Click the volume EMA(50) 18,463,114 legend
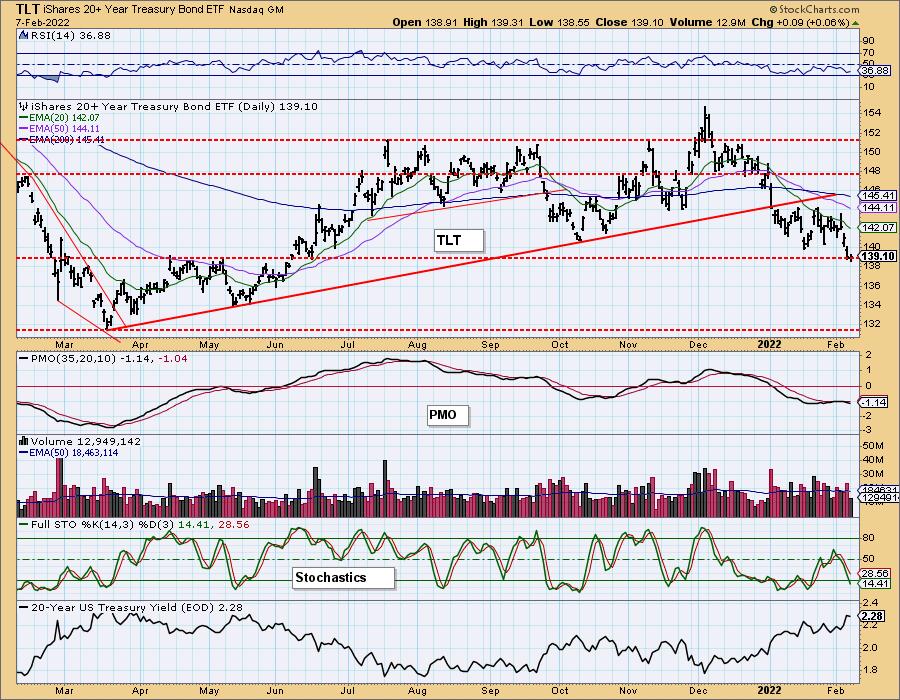This screenshot has width=900, height=700. [69, 453]
